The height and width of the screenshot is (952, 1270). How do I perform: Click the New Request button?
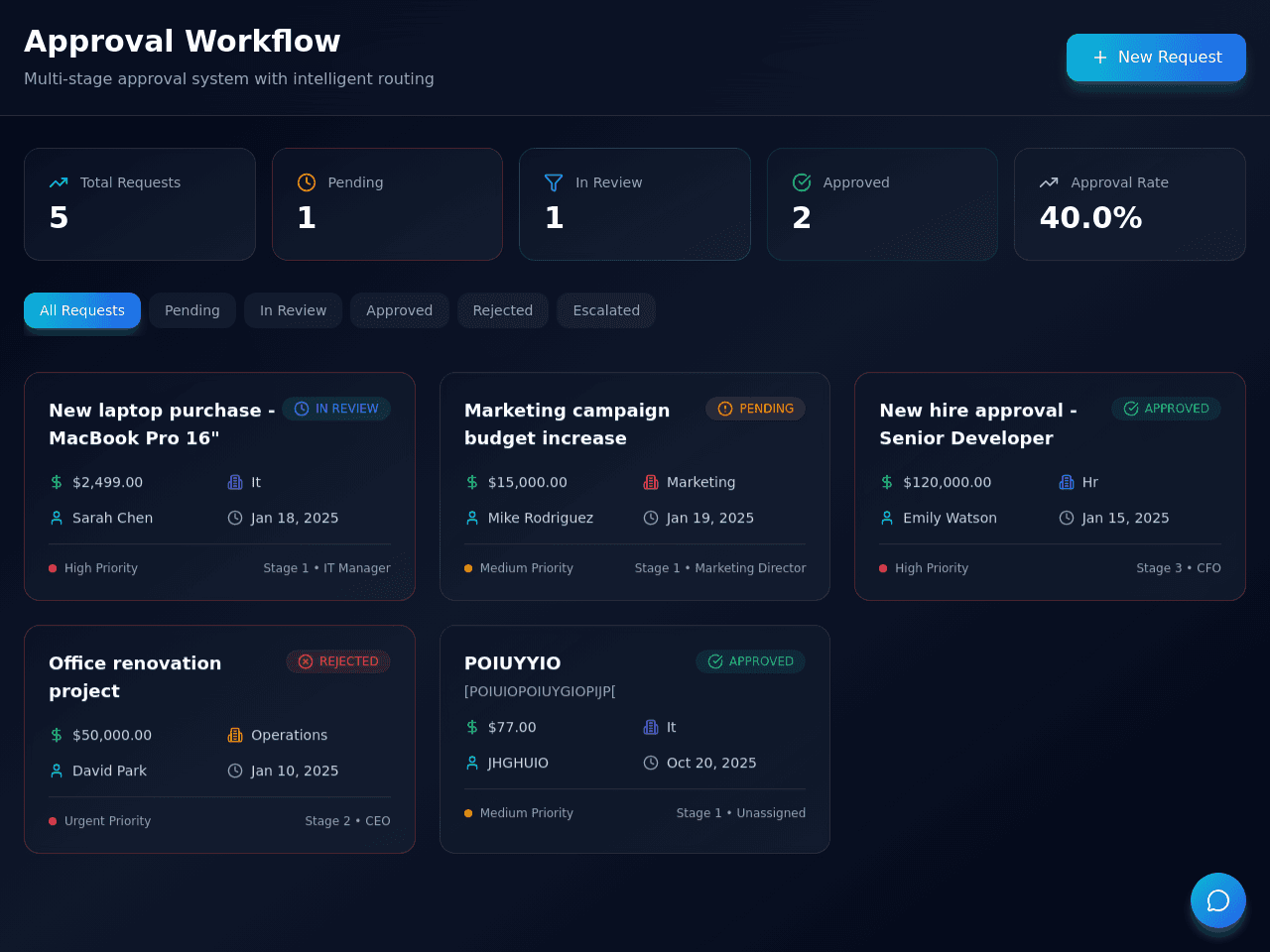tap(1156, 58)
